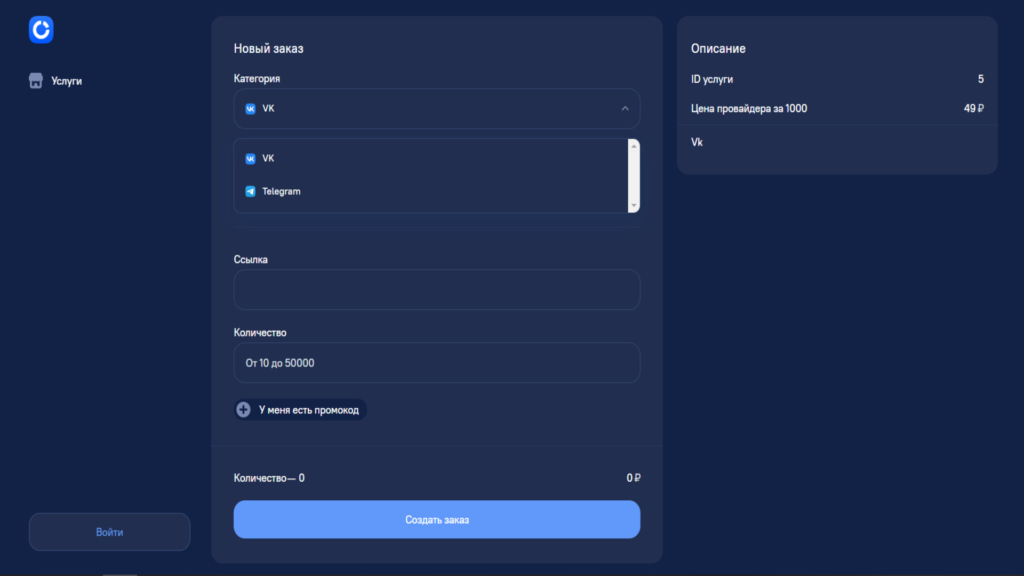The width and height of the screenshot is (1024, 576).
Task: Focus the Количество input field
Action: 436,362
